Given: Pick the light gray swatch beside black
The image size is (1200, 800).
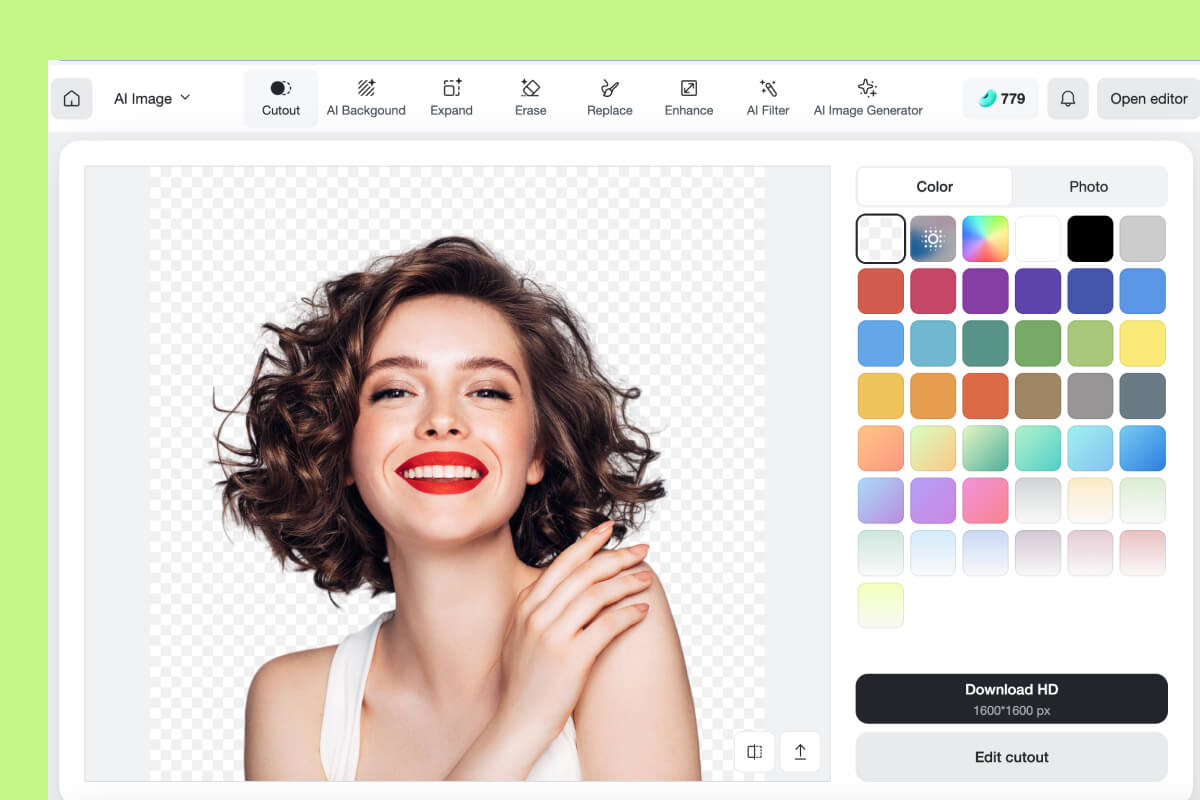Looking at the screenshot, I should (1143, 239).
